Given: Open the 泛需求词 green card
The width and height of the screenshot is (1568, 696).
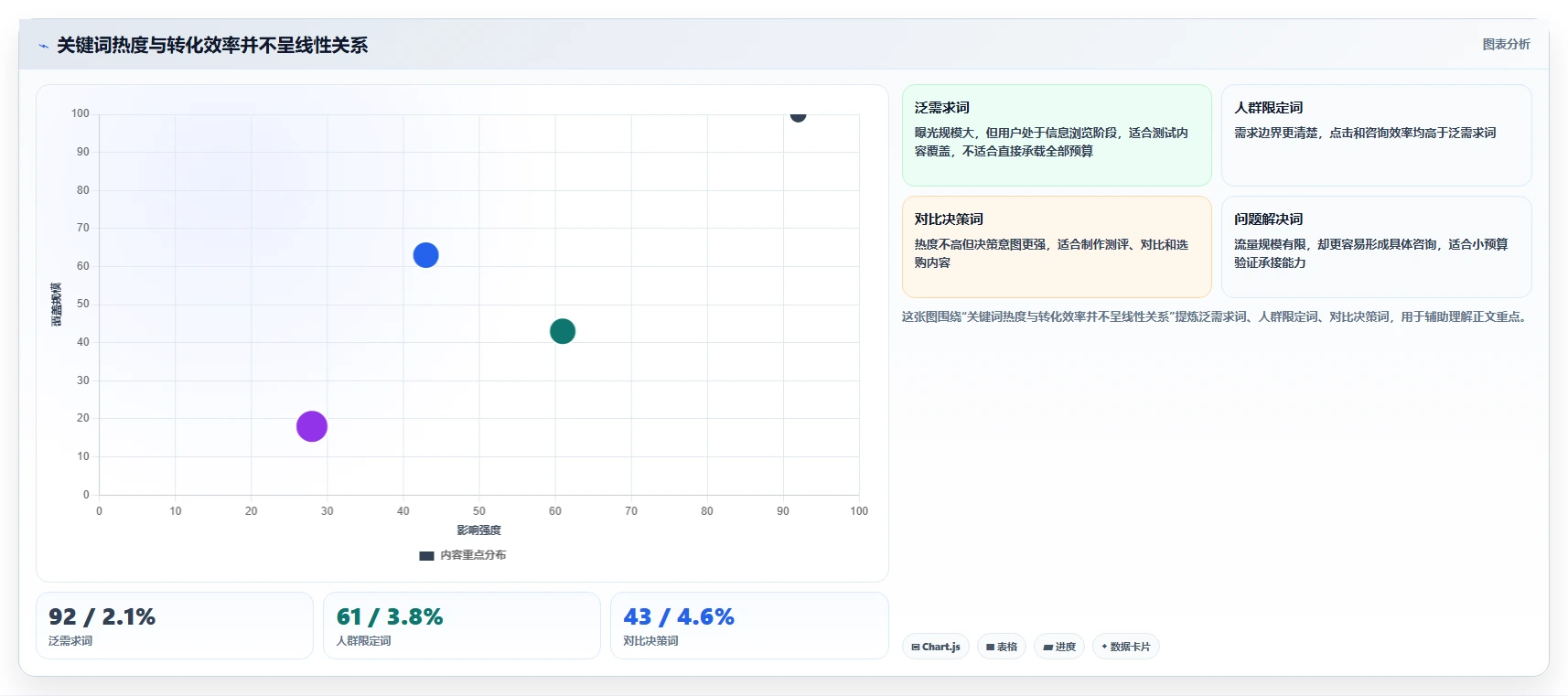Looking at the screenshot, I should point(1057,135).
